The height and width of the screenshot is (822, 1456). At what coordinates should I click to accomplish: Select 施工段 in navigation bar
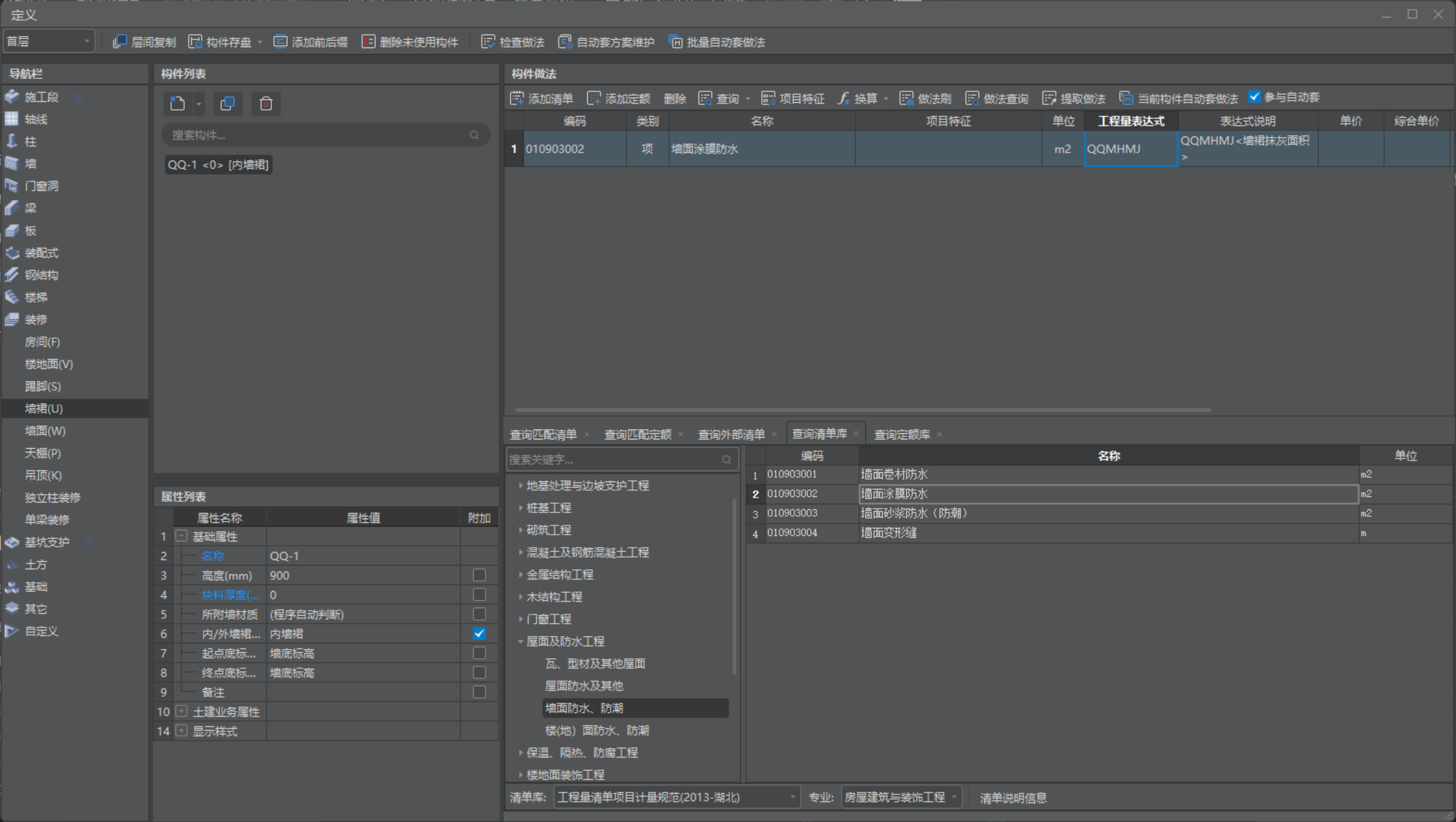tap(41, 96)
